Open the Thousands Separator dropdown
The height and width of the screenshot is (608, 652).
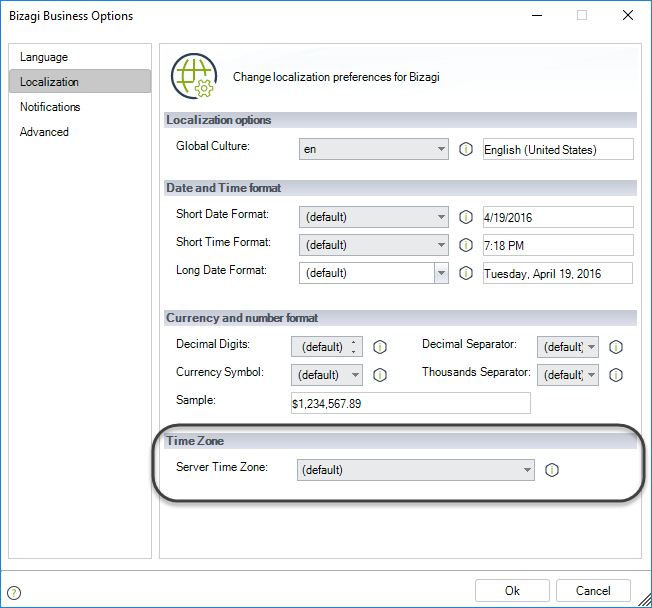click(x=568, y=375)
